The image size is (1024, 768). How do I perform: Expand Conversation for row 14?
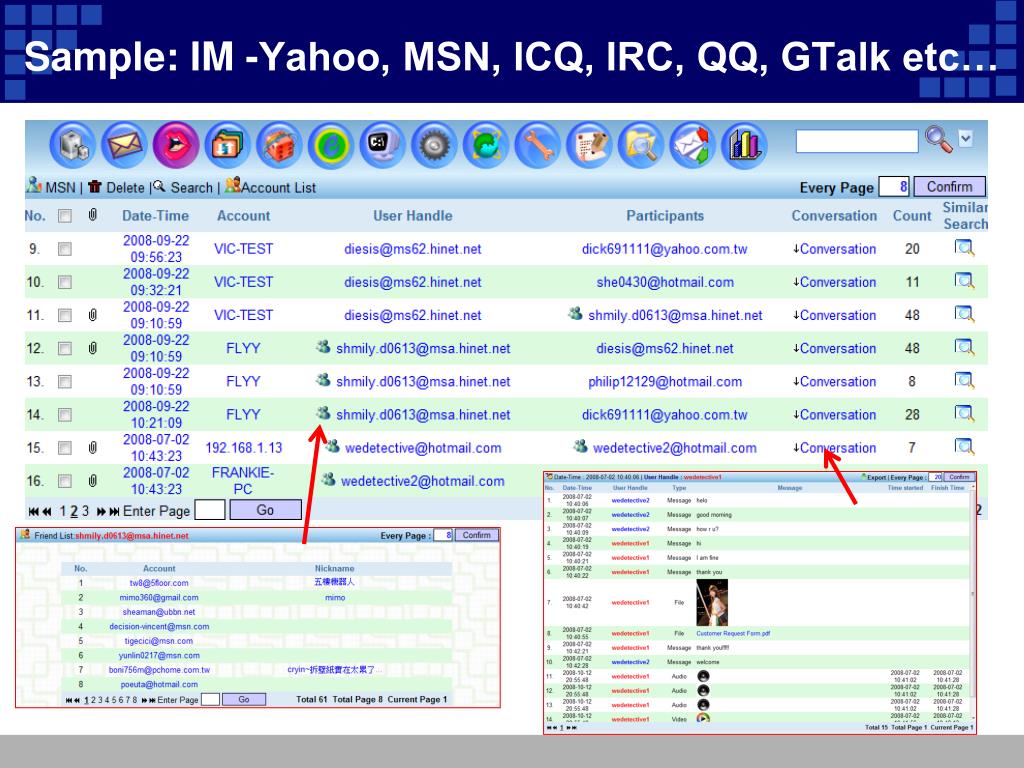point(835,415)
